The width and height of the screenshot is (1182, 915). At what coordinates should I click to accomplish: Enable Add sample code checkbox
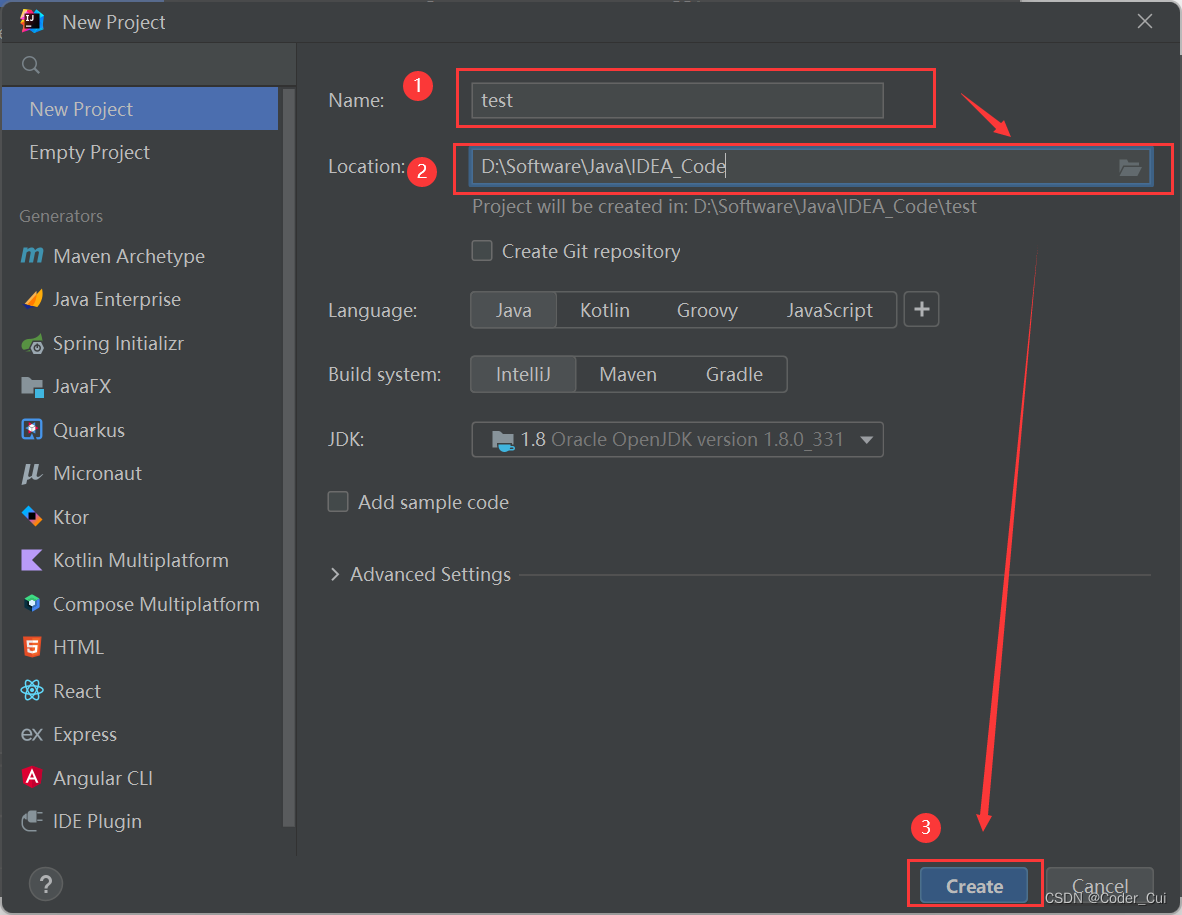[x=338, y=502]
